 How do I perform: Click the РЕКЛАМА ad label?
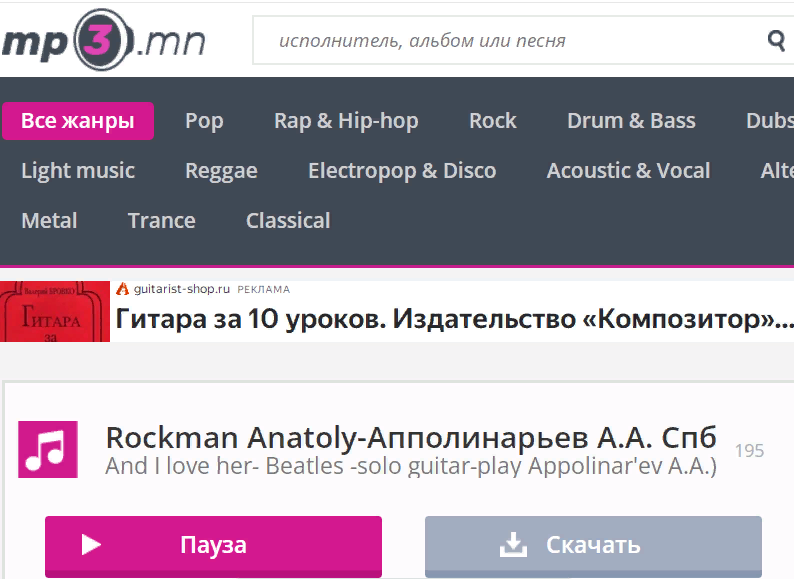point(264,290)
